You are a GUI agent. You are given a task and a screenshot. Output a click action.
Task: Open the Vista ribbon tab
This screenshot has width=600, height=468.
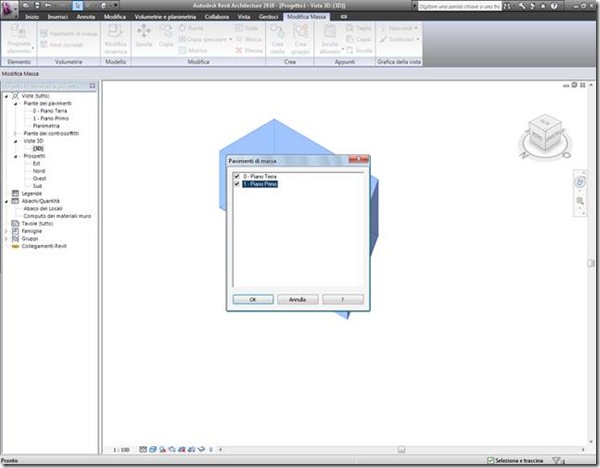(x=244, y=17)
